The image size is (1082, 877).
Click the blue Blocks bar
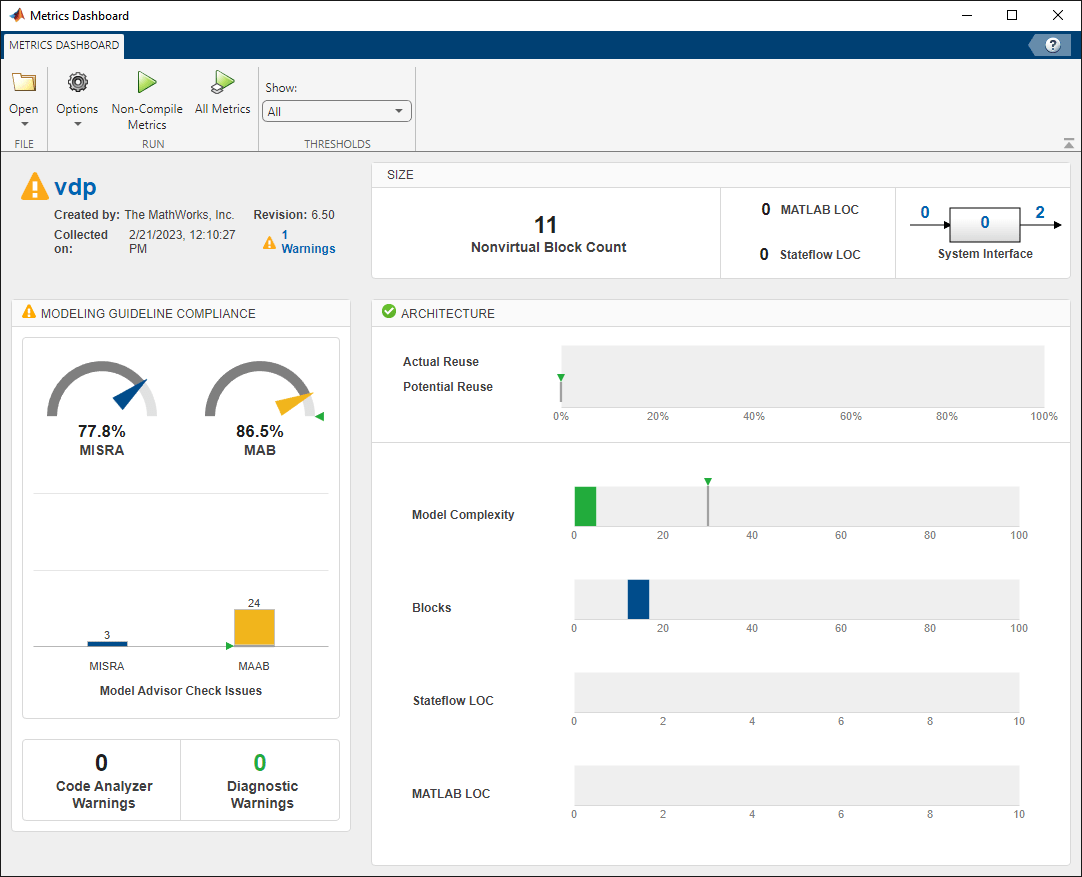point(638,599)
